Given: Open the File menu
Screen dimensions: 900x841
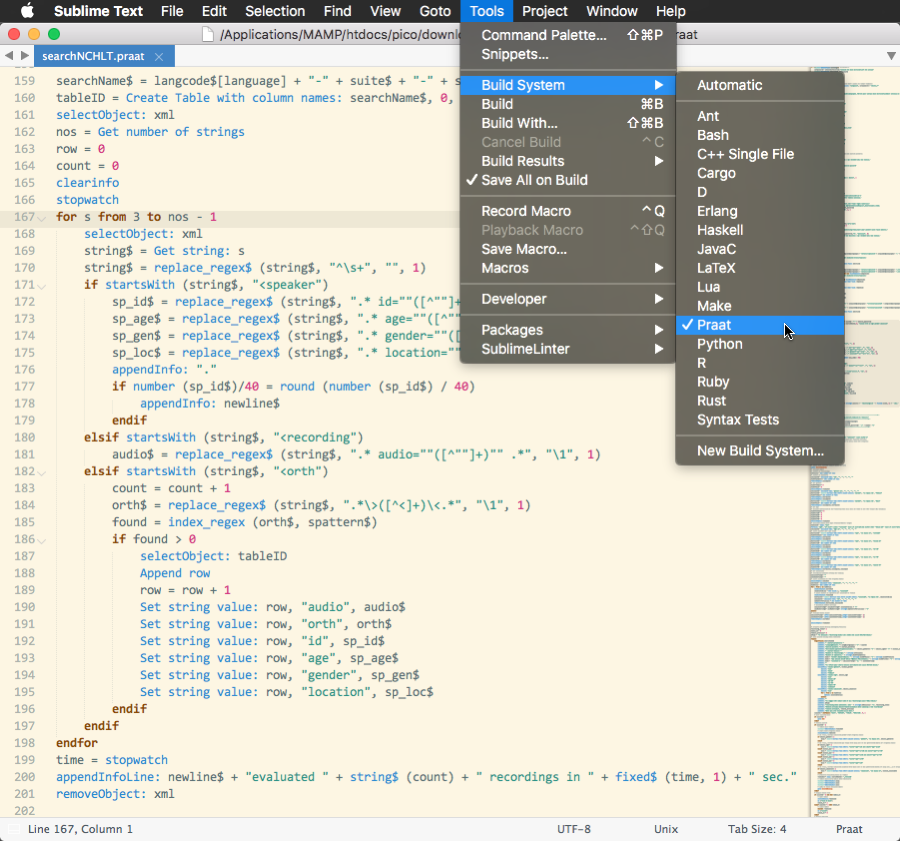Looking at the screenshot, I should [172, 11].
